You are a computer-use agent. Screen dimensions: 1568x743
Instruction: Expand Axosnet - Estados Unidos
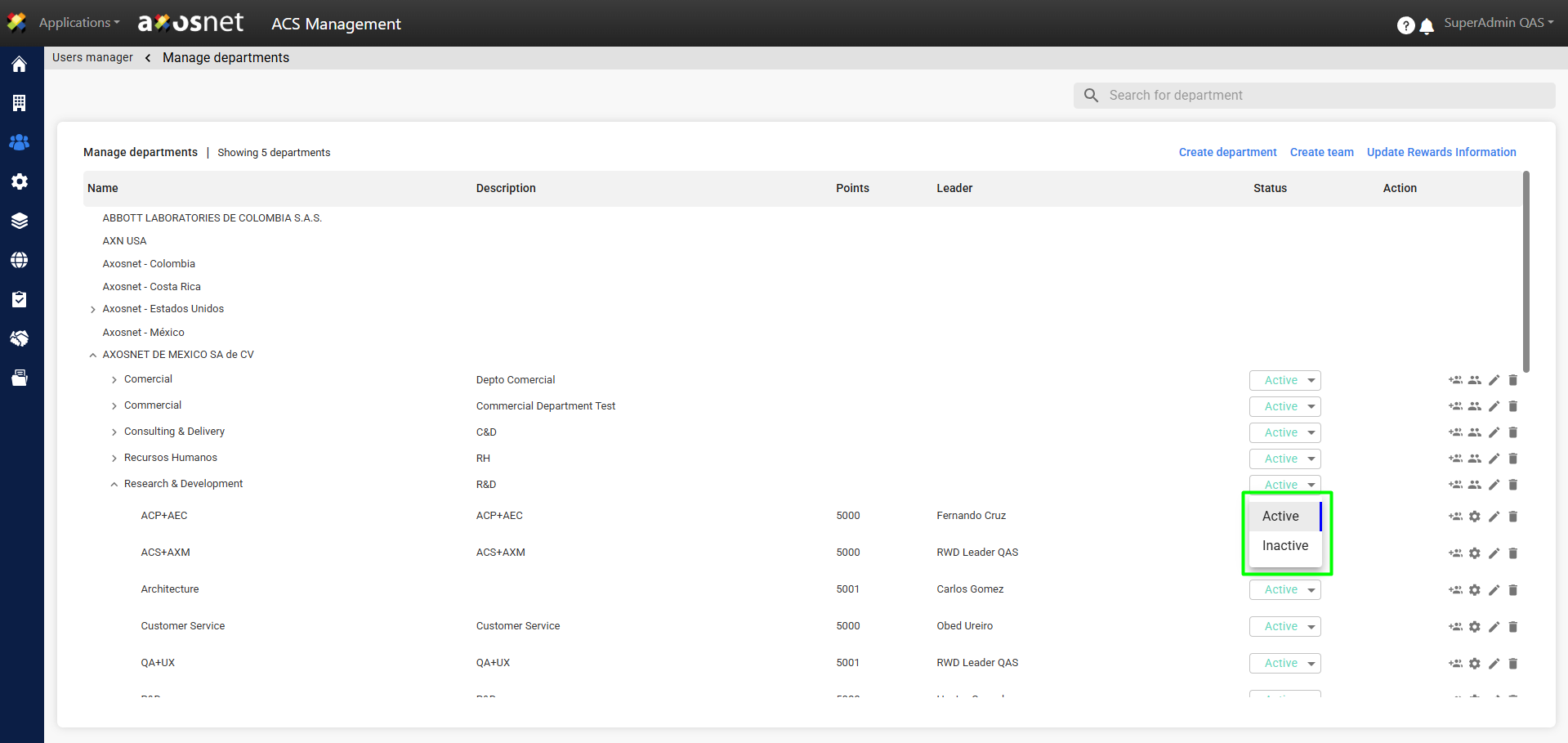(93, 310)
